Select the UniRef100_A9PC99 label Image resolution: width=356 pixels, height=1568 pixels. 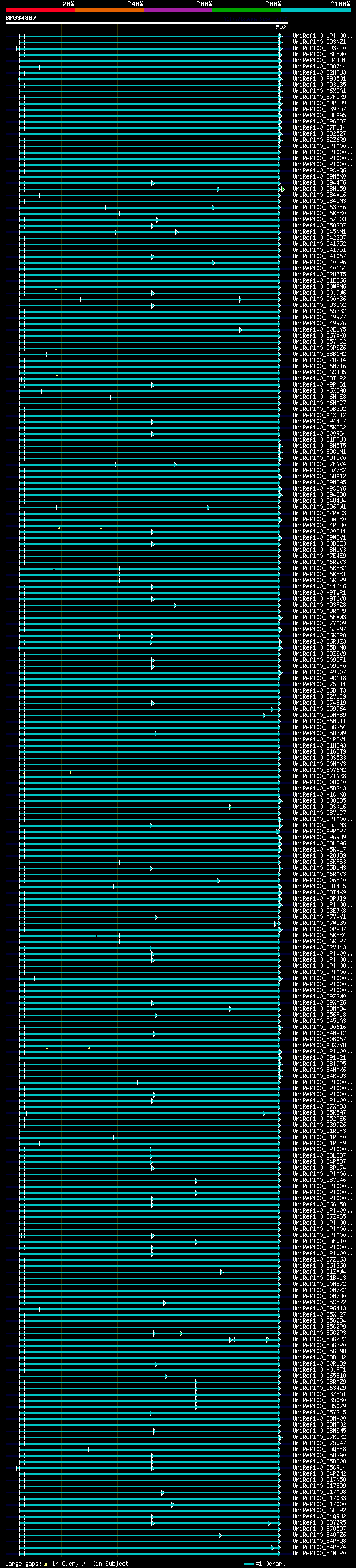point(319,103)
